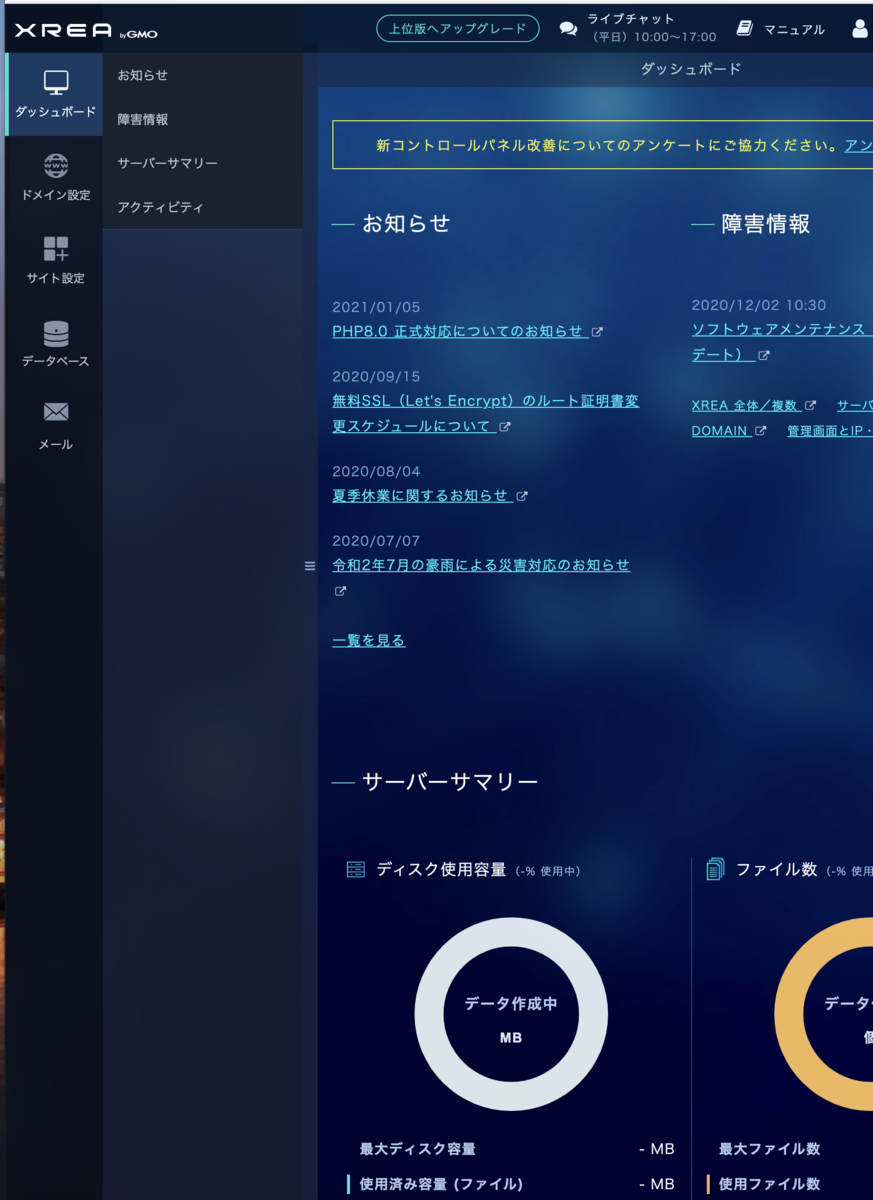The width and height of the screenshot is (873, 1200).
Task: Open 障害情報 from the dashboard submenu
Action: pos(141,118)
